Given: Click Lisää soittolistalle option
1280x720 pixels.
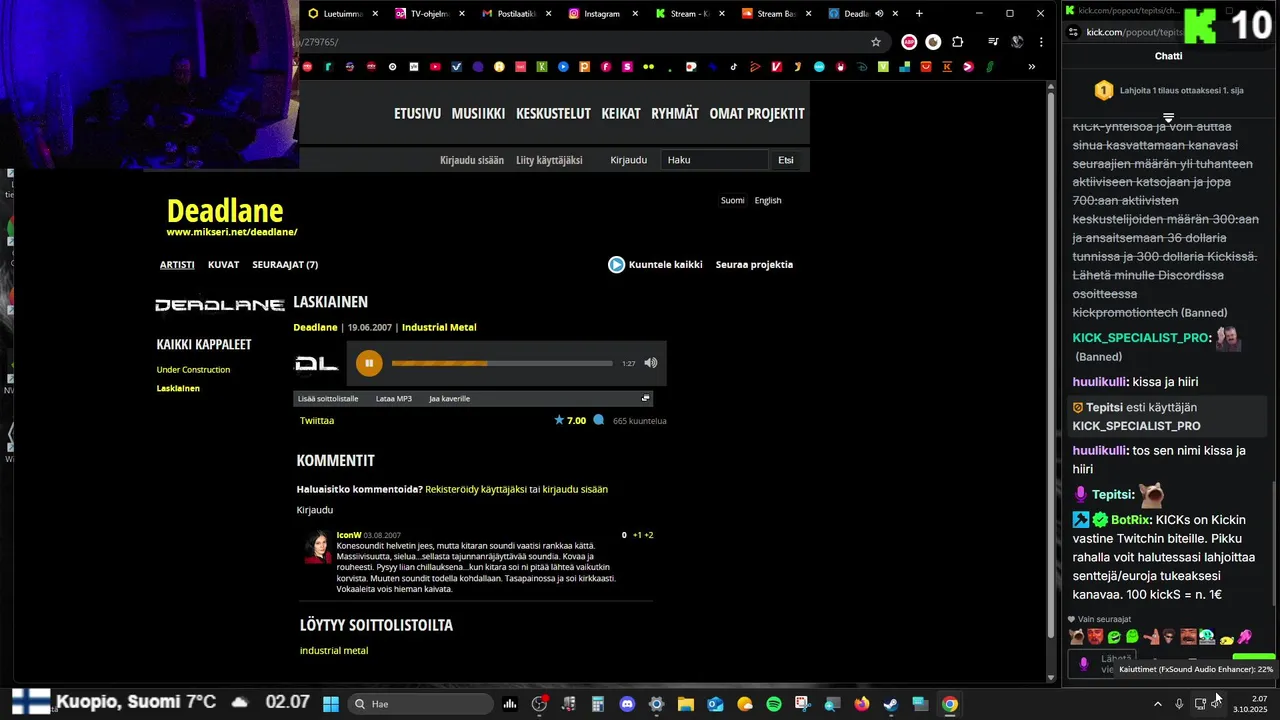Looking at the screenshot, I should tap(328, 398).
